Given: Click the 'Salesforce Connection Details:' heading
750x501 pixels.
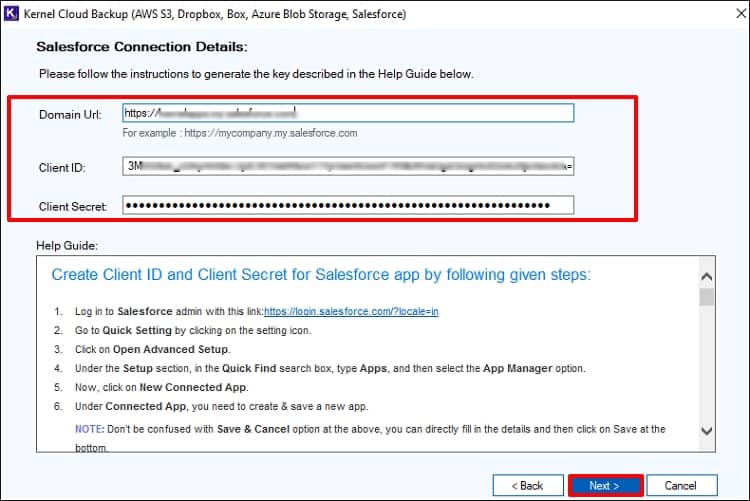Looking at the screenshot, I should pyautogui.click(x=142, y=47).
